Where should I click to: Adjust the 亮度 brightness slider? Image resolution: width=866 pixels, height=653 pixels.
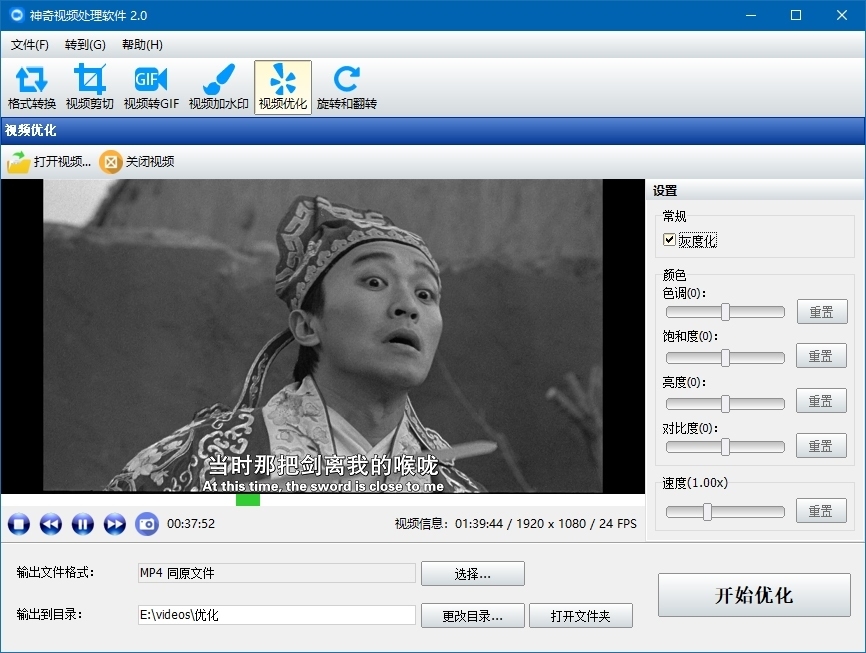[x=725, y=404]
